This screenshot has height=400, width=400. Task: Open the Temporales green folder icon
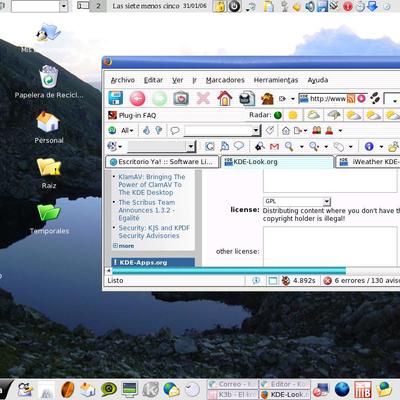(x=49, y=212)
